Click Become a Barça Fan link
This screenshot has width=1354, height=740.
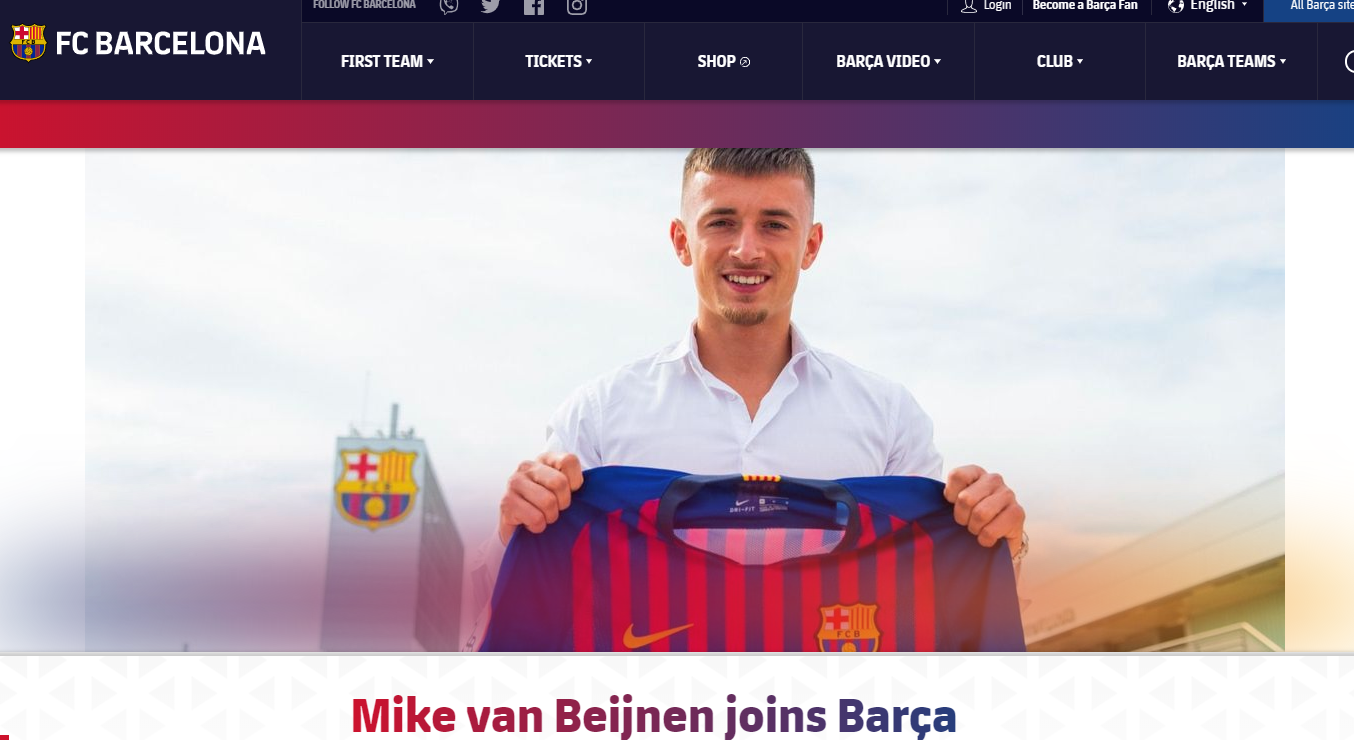coord(1085,5)
